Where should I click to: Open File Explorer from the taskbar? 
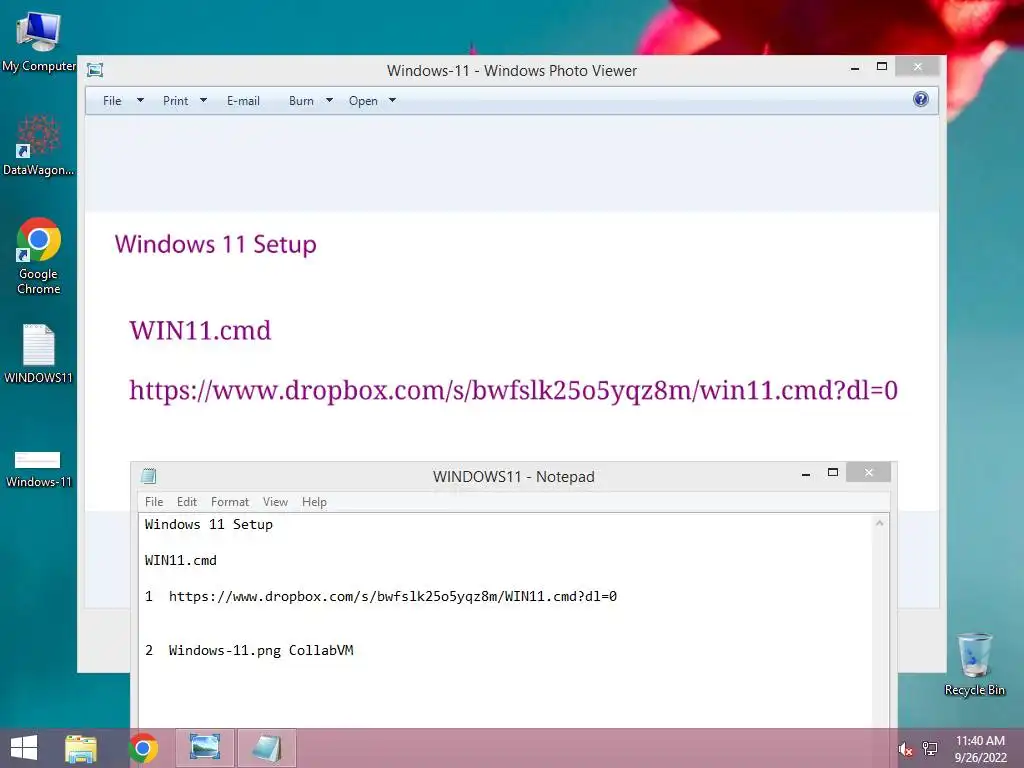coord(81,748)
